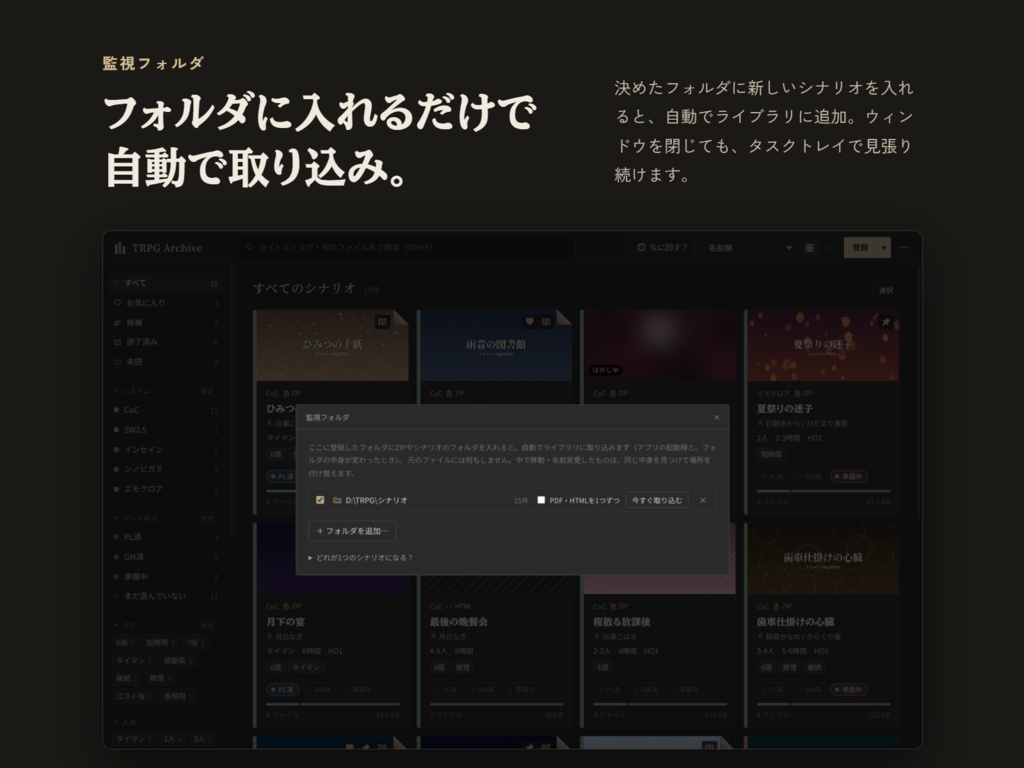The image size is (1024, 768).
Task: Select すべて in the sidebar
Action: pyautogui.click(x=166, y=283)
